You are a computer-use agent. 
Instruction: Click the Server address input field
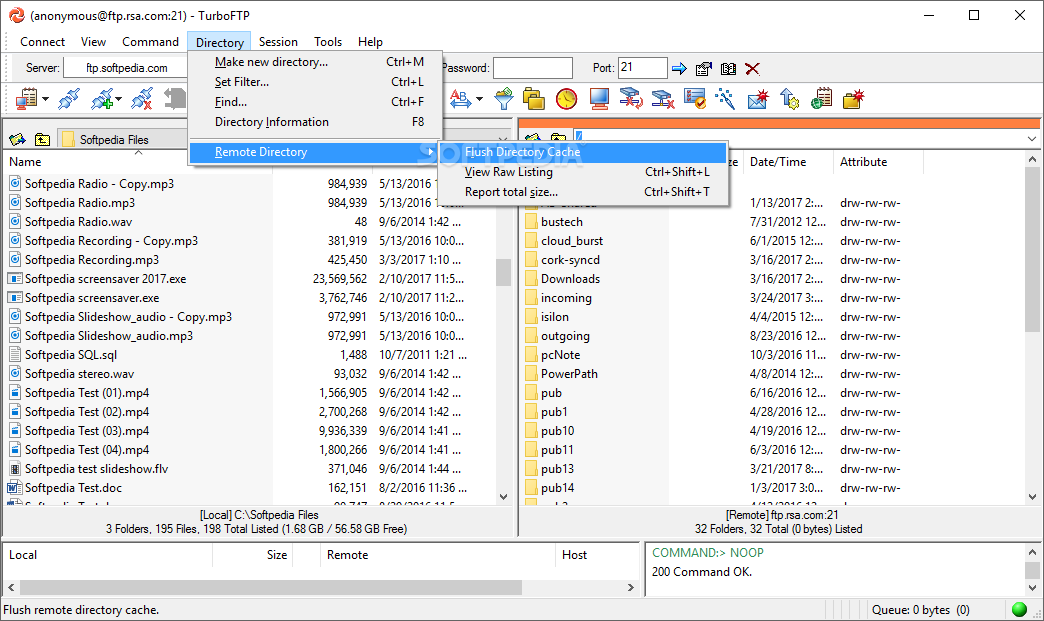point(126,68)
